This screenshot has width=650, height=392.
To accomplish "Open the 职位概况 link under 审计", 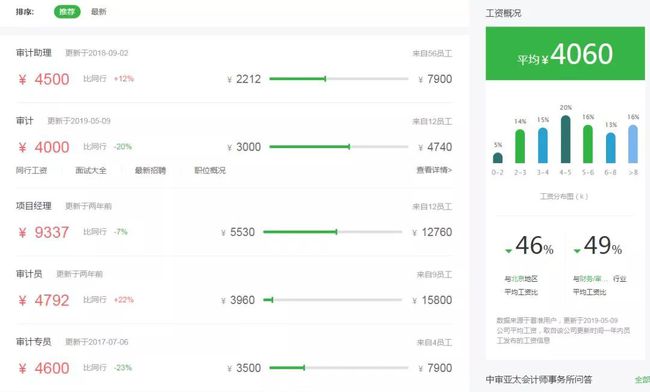I will [210, 170].
